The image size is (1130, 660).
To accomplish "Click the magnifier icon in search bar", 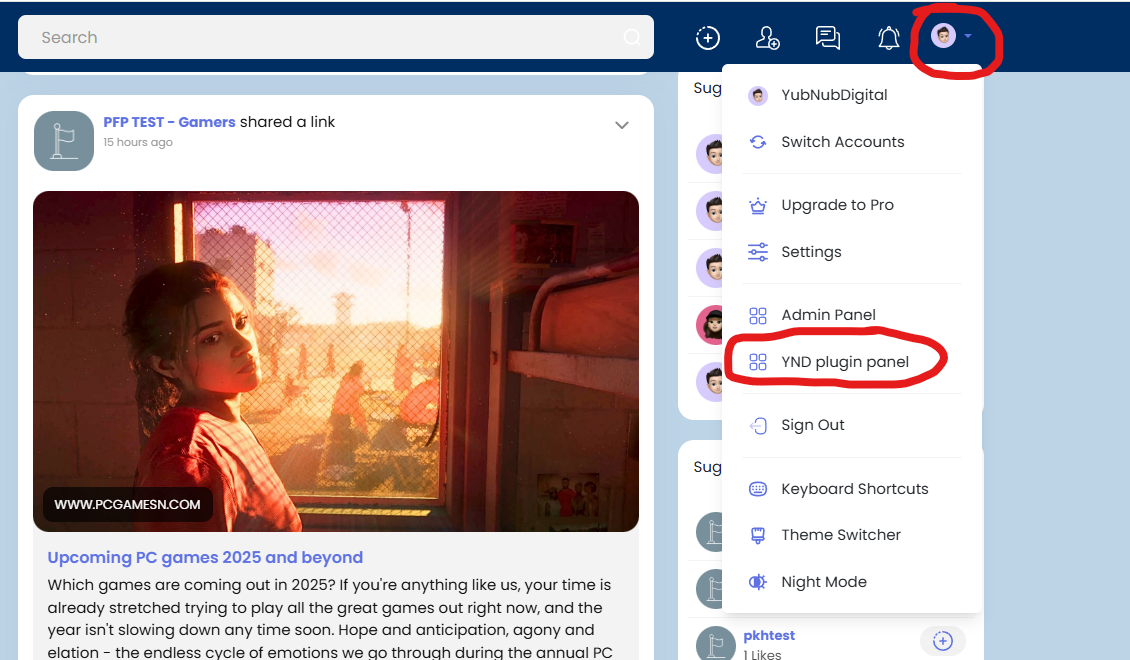I will 632,37.
